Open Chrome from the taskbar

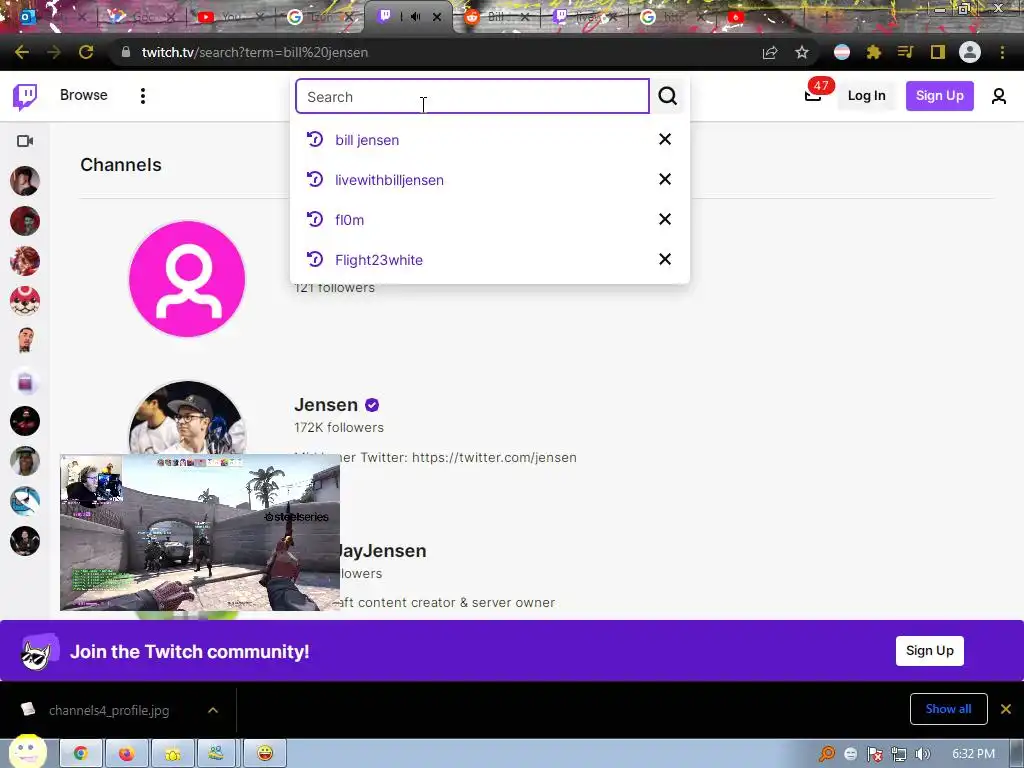tap(81, 754)
